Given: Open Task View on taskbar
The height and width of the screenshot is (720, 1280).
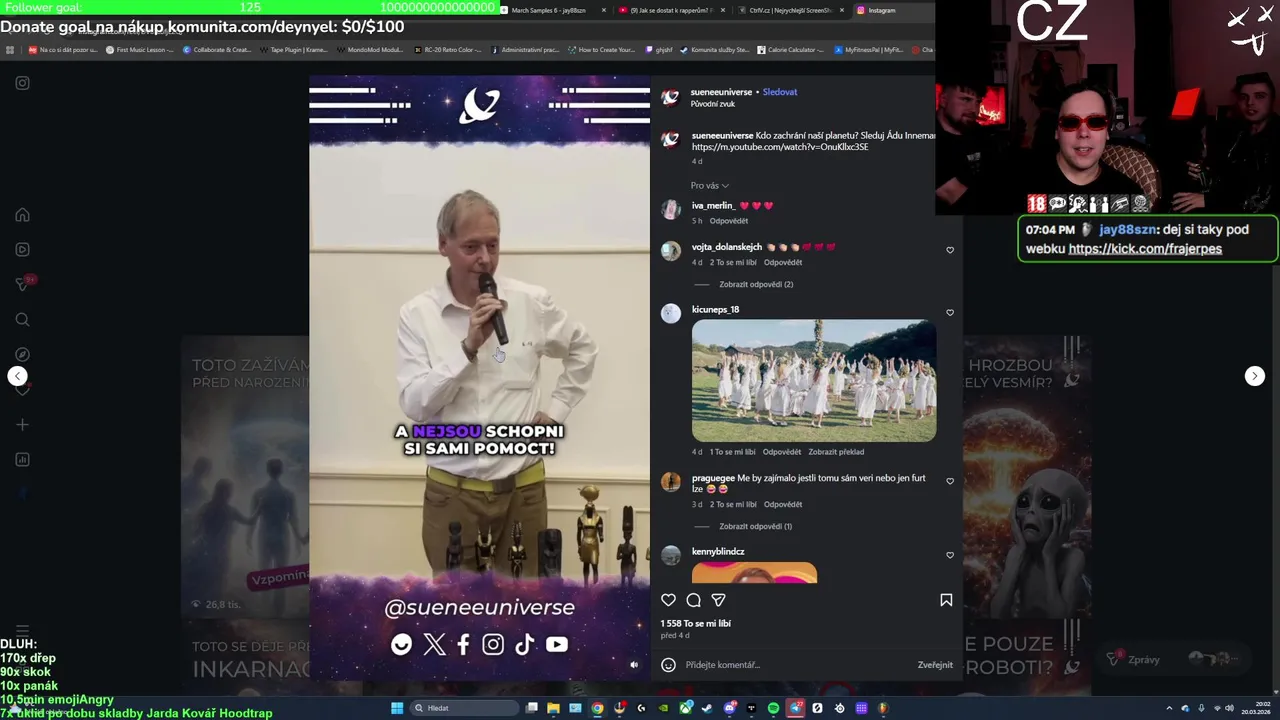Looking at the screenshot, I should pos(532,708).
